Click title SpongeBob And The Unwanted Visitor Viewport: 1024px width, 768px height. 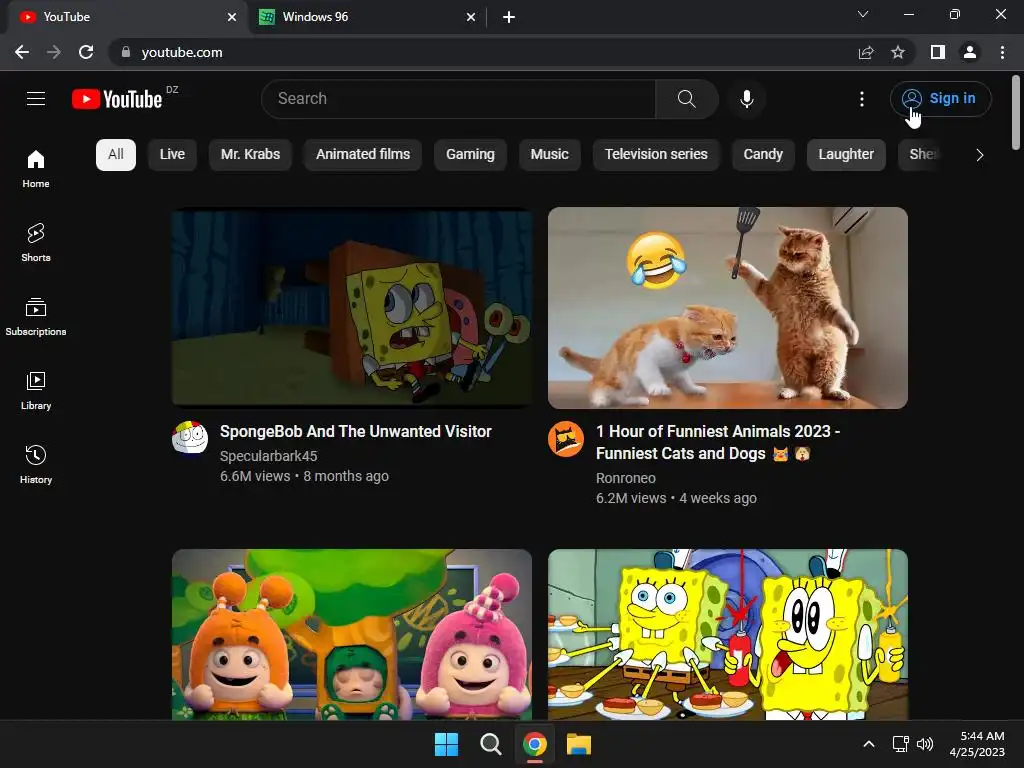(x=355, y=432)
